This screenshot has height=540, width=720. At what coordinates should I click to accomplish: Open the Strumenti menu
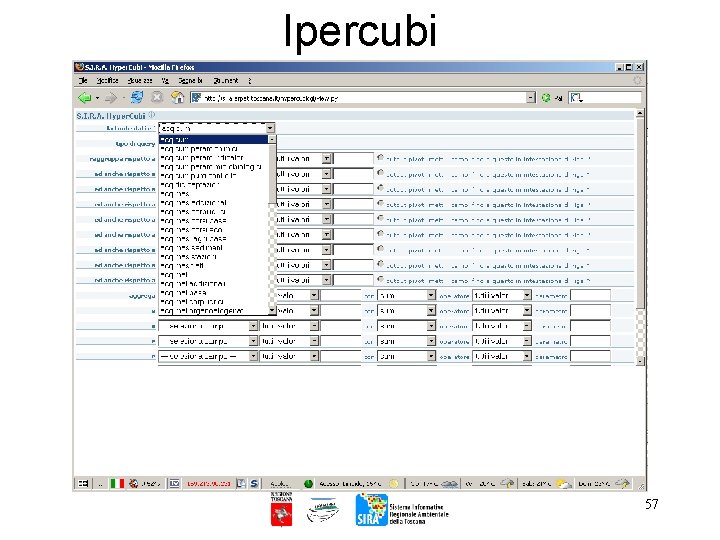(x=225, y=80)
